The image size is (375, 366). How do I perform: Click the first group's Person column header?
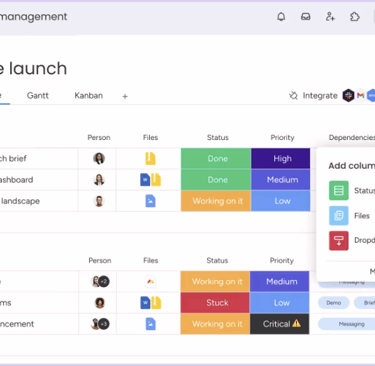point(99,137)
